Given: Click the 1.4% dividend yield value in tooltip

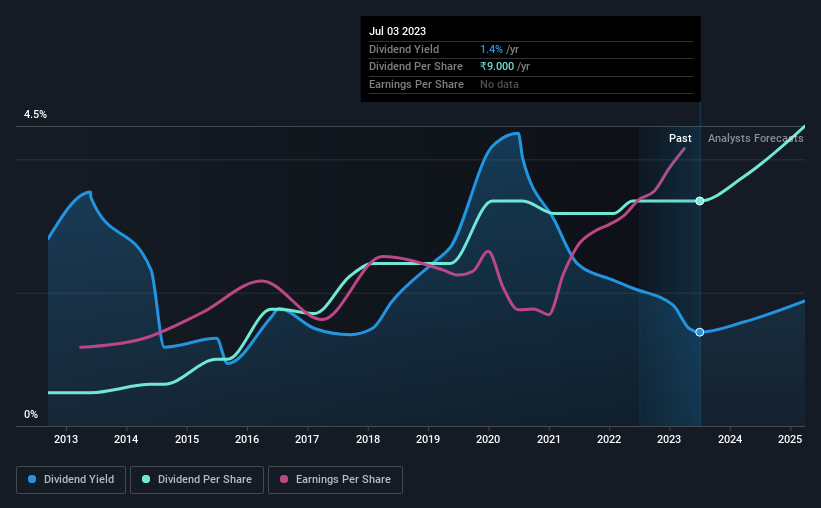Looking at the screenshot, I should tap(491, 49).
